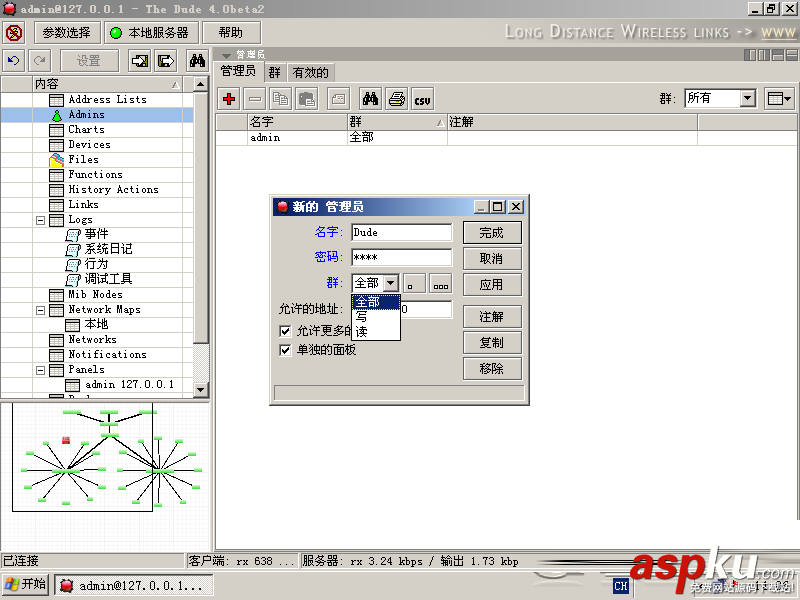Toggle the 单独的面板 checkbox

[285, 351]
